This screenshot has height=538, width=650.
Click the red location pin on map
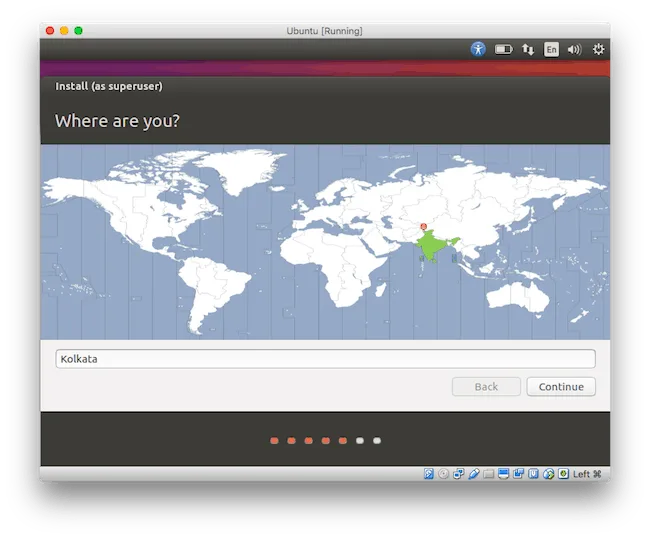coord(423,226)
